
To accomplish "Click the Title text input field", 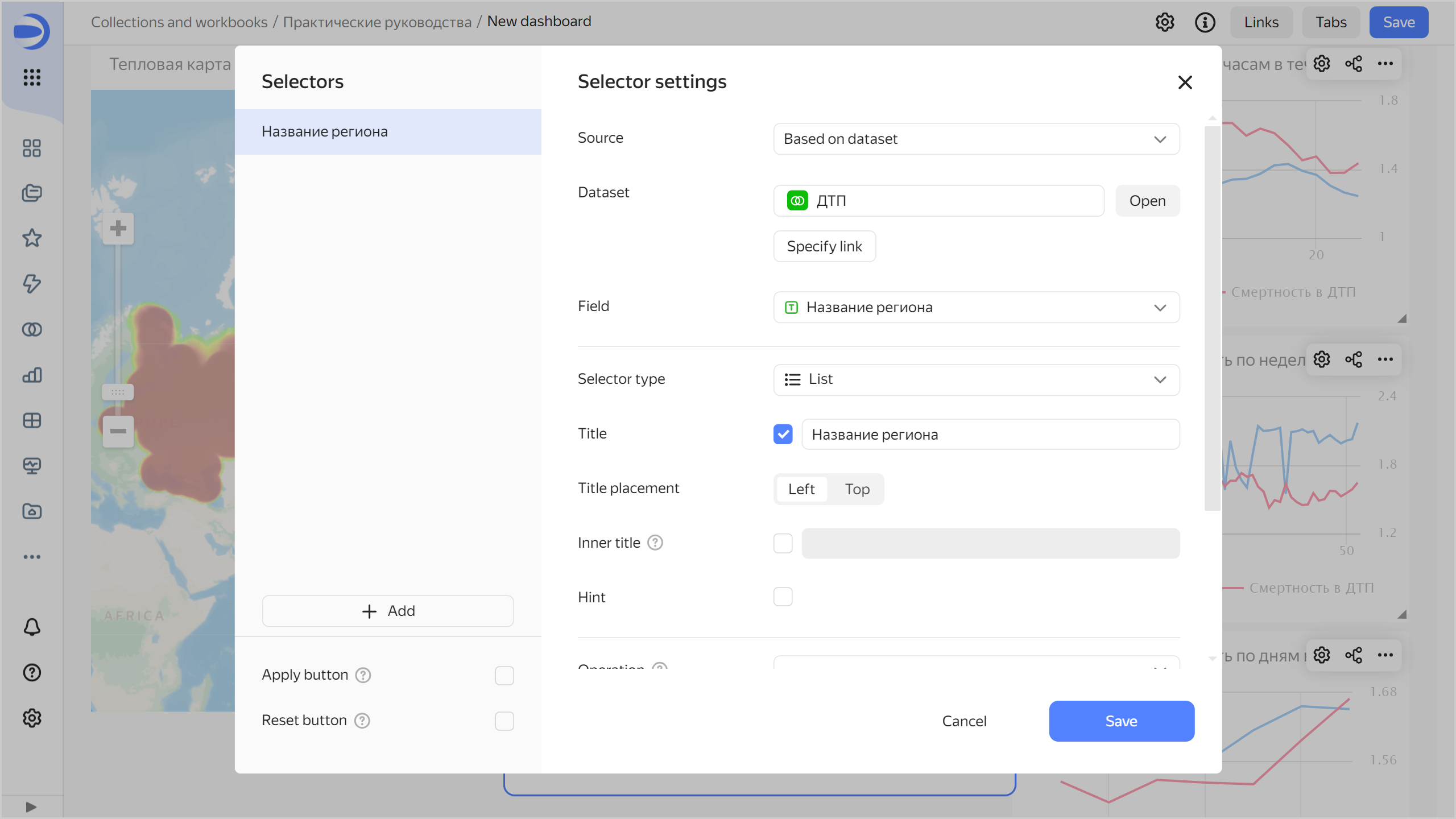I will pyautogui.click(x=990, y=435).
